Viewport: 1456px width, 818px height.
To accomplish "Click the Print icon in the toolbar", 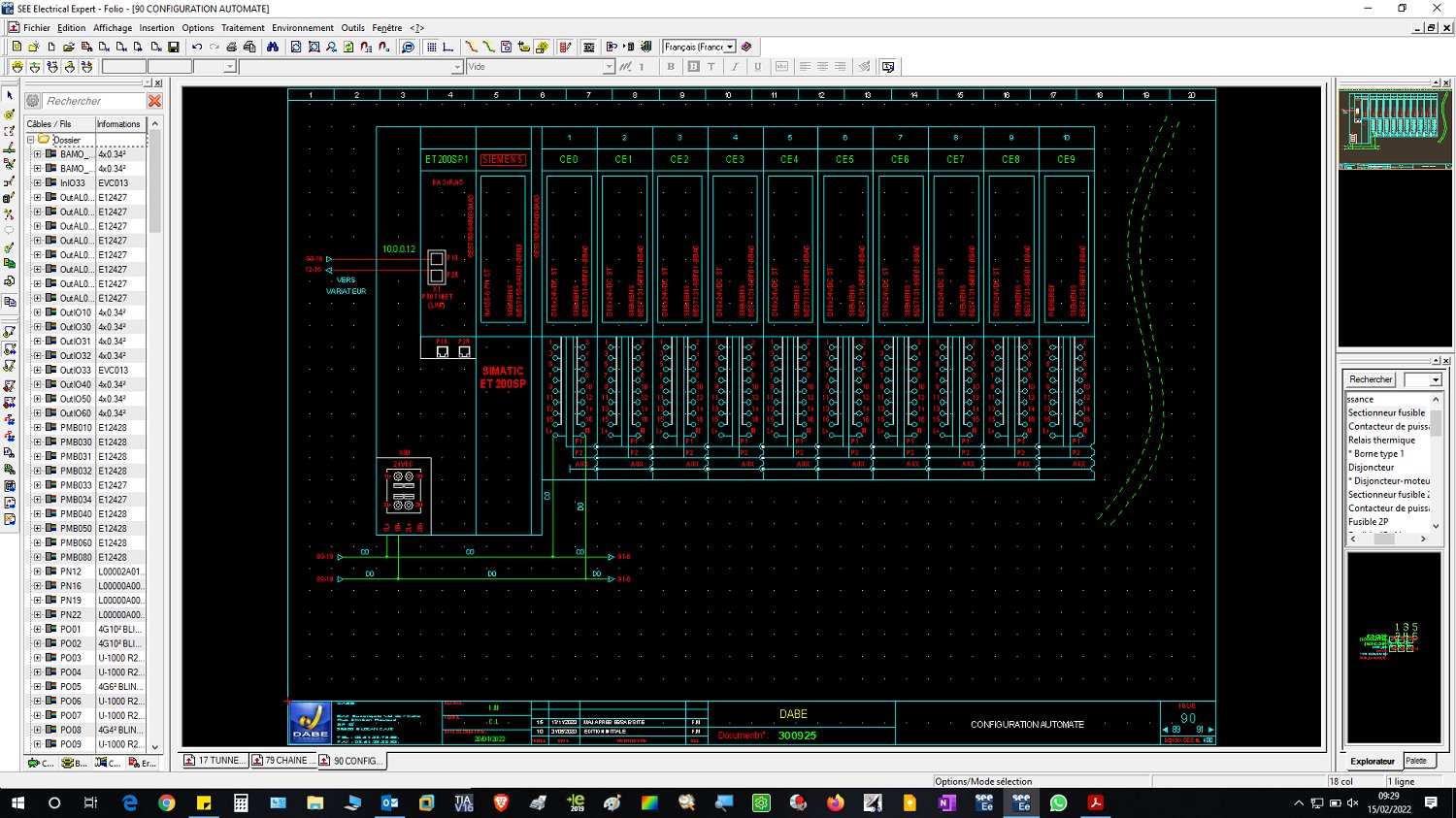I will (232, 47).
